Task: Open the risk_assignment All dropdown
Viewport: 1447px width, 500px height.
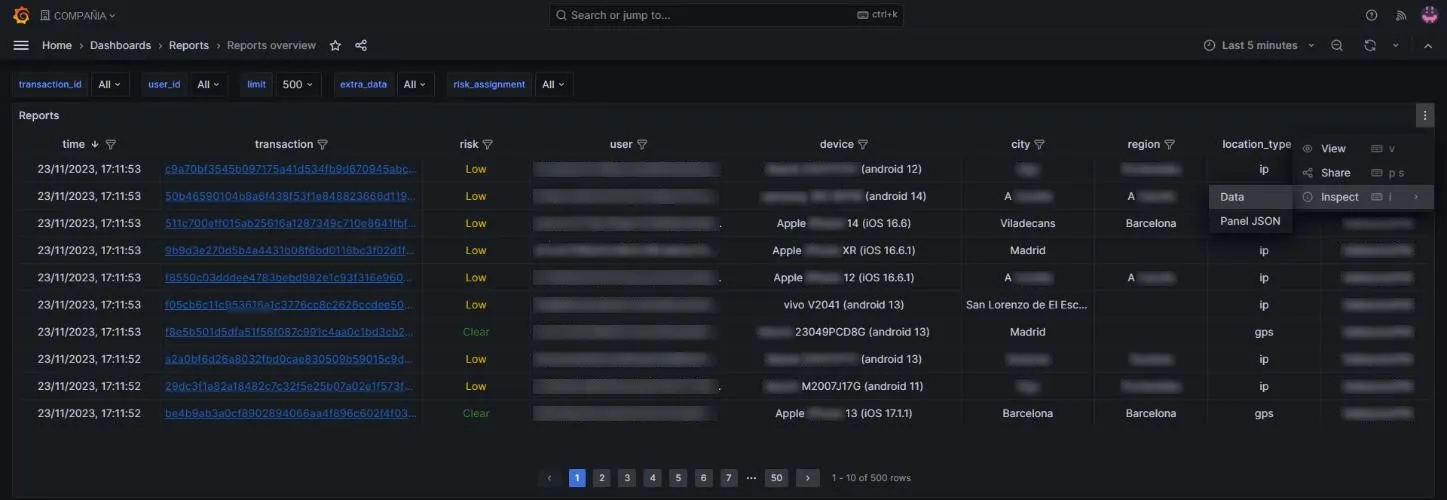Action: 553,85
